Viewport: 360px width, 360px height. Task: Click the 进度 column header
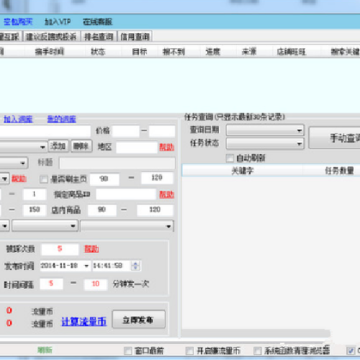point(213,52)
